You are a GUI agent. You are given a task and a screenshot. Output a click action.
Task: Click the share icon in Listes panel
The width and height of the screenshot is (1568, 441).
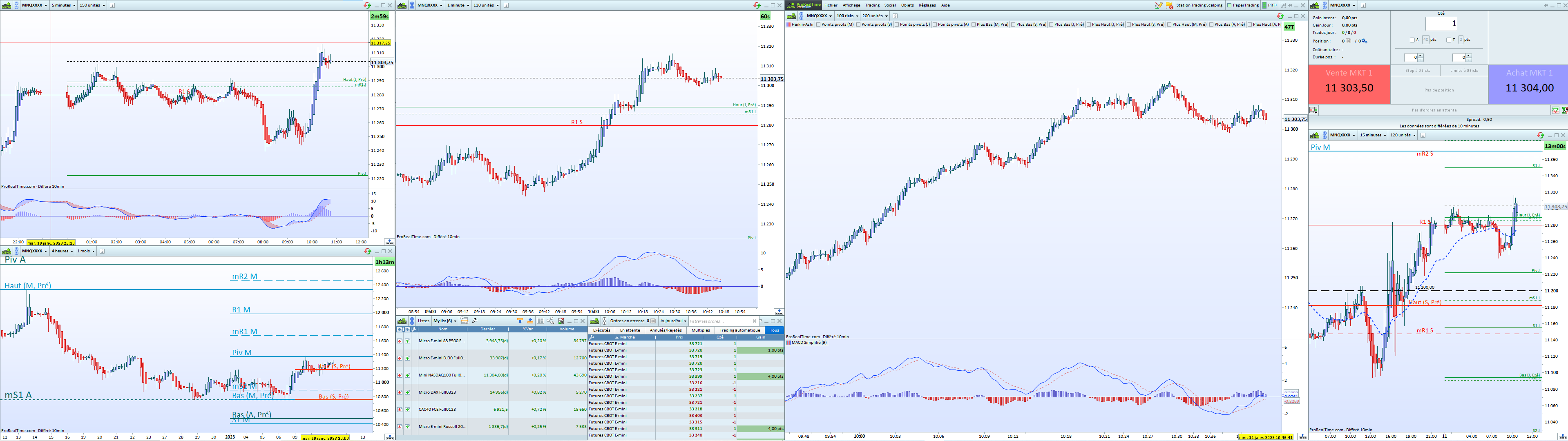click(x=550, y=321)
